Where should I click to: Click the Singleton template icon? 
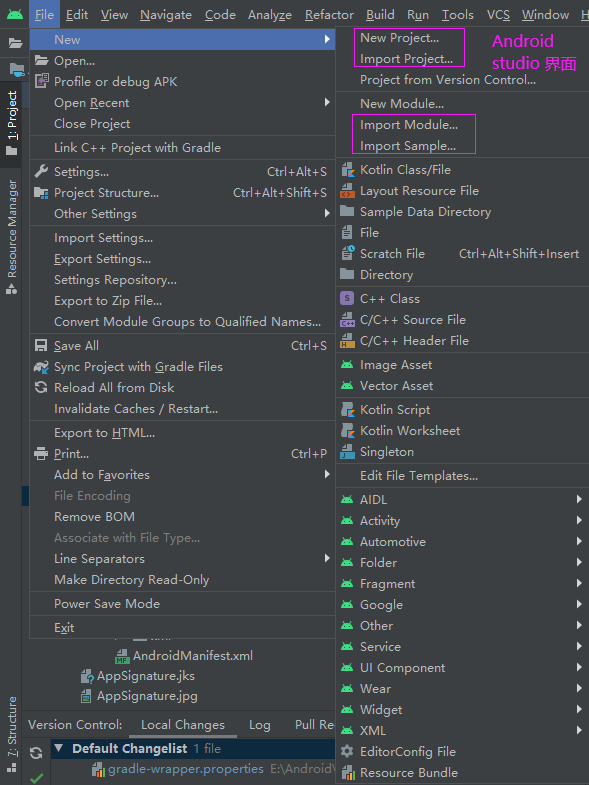click(x=348, y=452)
